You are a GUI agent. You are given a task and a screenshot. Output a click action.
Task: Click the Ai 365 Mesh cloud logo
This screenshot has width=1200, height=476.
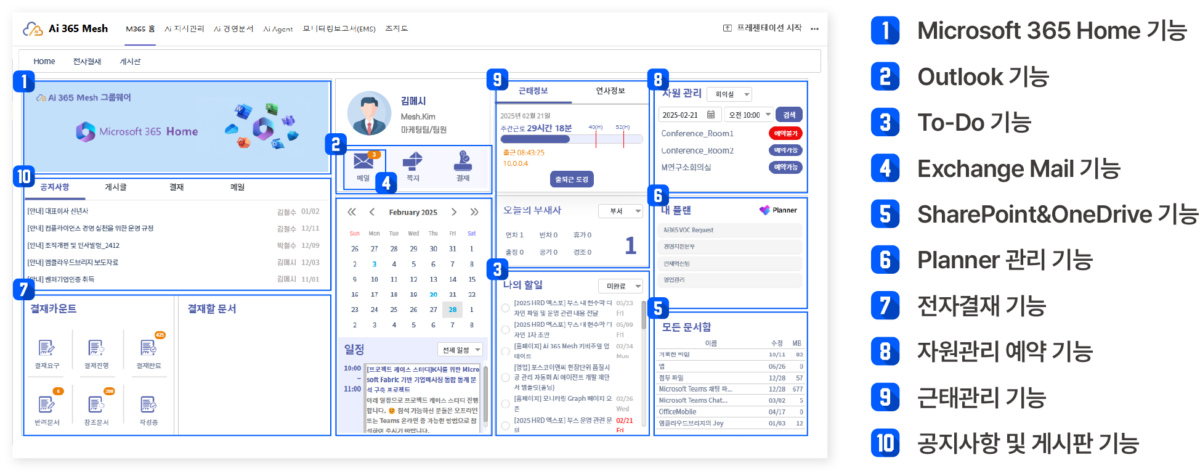[x=33, y=28]
